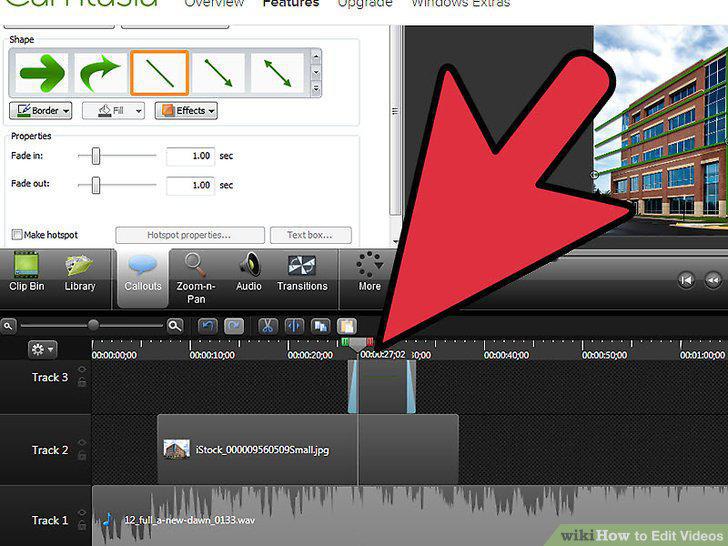Select the curved green arrow shape
Image resolution: width=728 pixels, height=546 pixels.
pyautogui.click(x=100, y=73)
